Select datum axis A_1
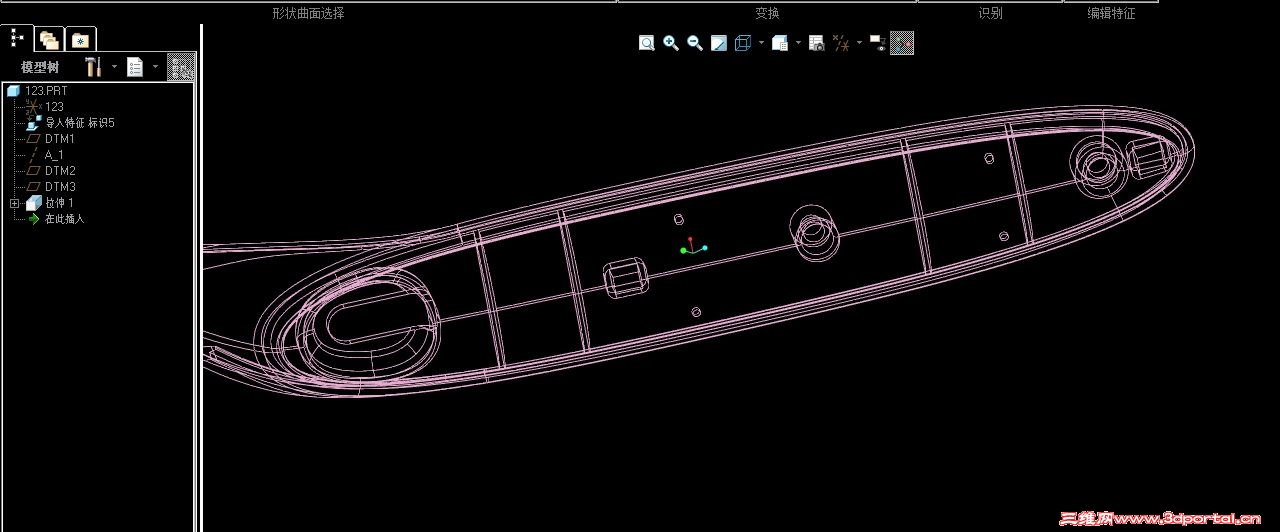 [45, 155]
